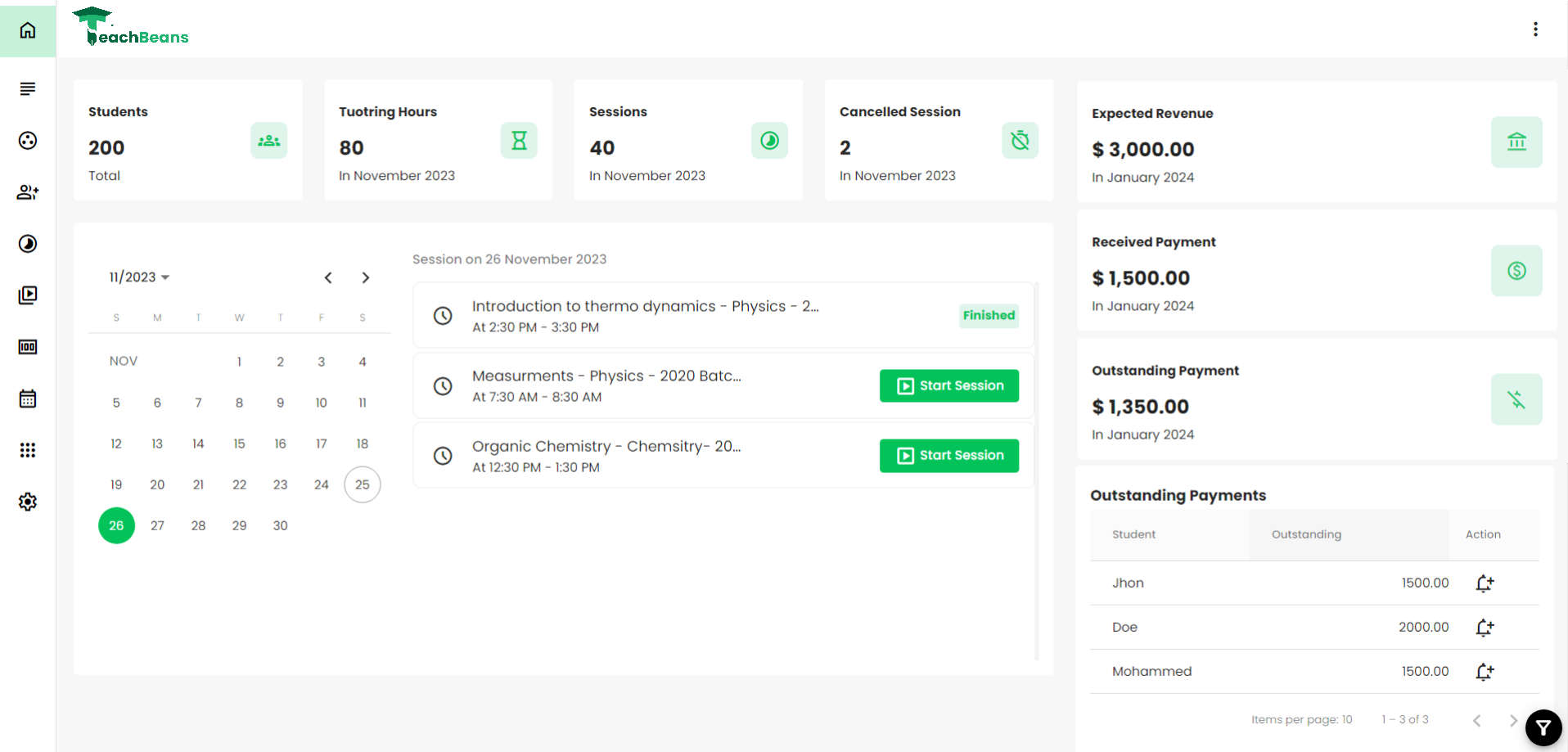Start Session for Measurments Physics

click(x=949, y=385)
